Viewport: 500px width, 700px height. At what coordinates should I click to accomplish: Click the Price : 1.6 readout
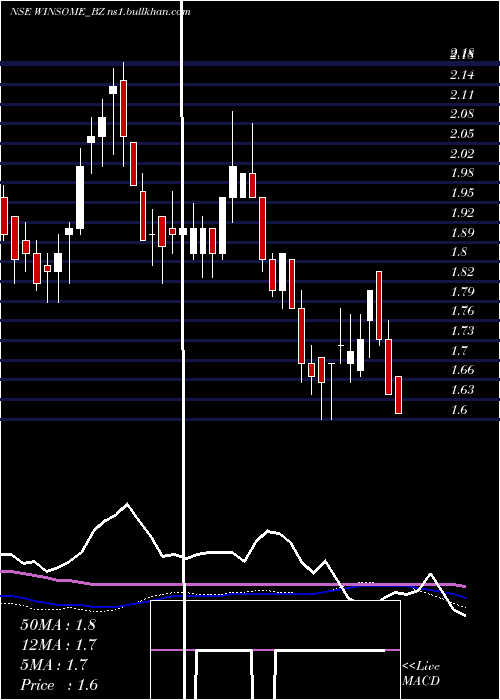(x=59, y=685)
